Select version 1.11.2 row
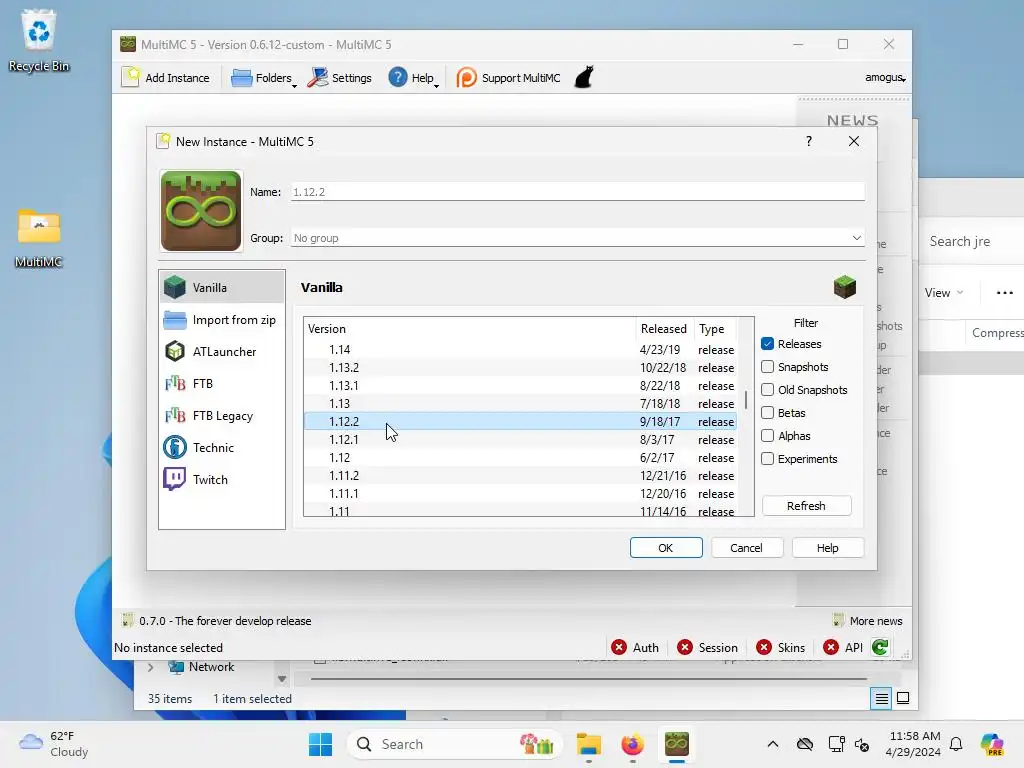This screenshot has height=768, width=1024. click(520, 475)
